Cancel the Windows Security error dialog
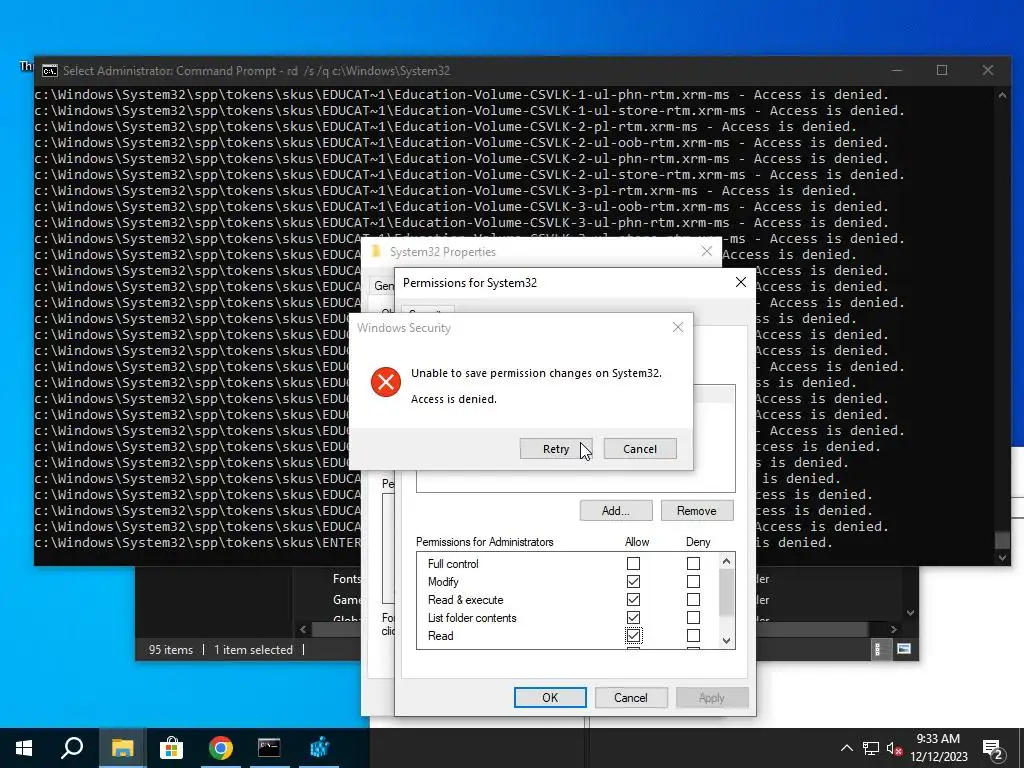The height and width of the screenshot is (768, 1024). coord(639,449)
